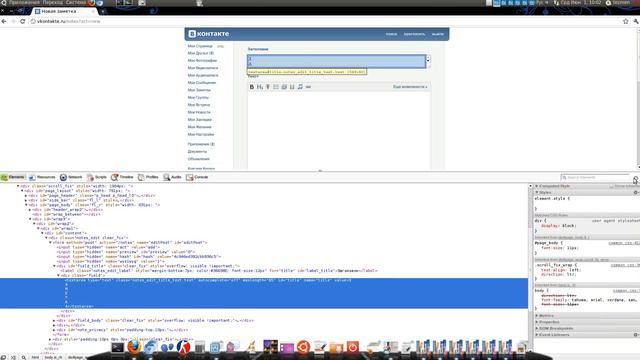Click the music note icon in editor toolbar

pyautogui.click(x=300, y=87)
